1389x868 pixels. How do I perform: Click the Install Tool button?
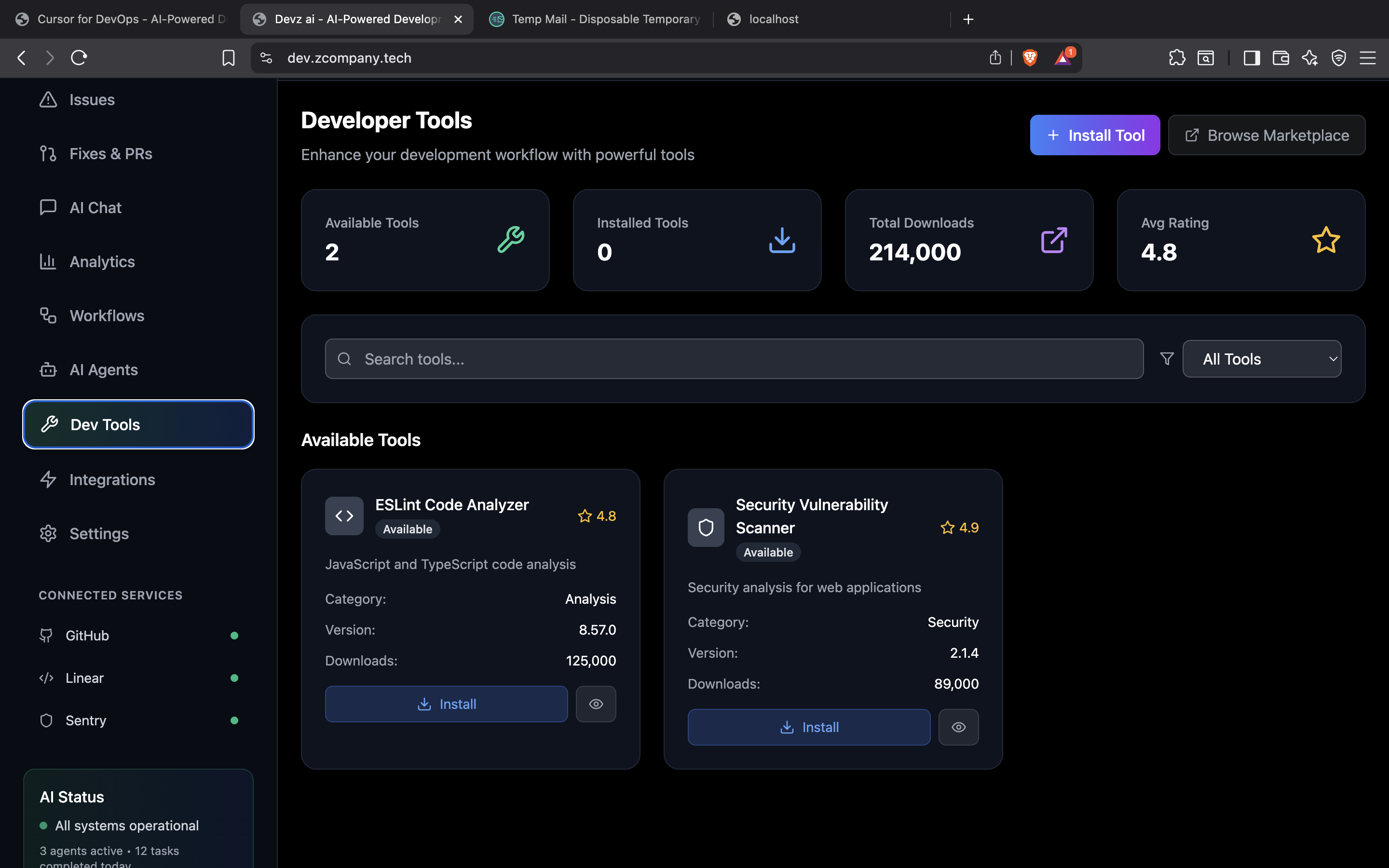[x=1094, y=135]
